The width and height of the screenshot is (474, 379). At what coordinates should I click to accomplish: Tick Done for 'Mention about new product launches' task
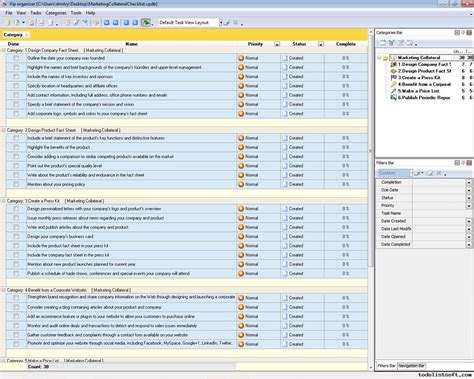click(x=16, y=264)
